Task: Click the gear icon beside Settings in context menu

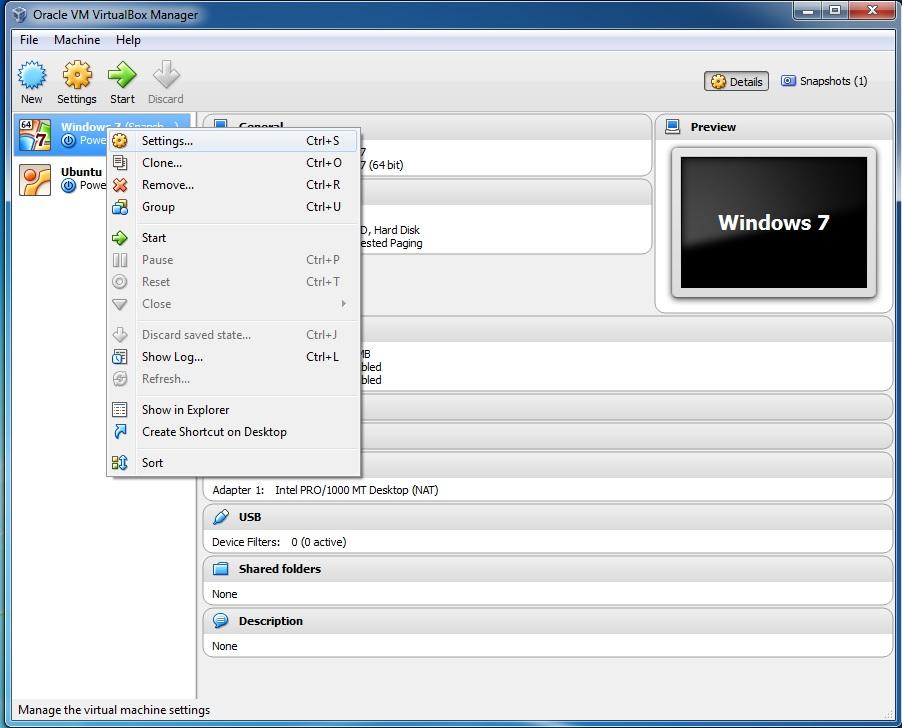Action: pyautogui.click(x=121, y=141)
